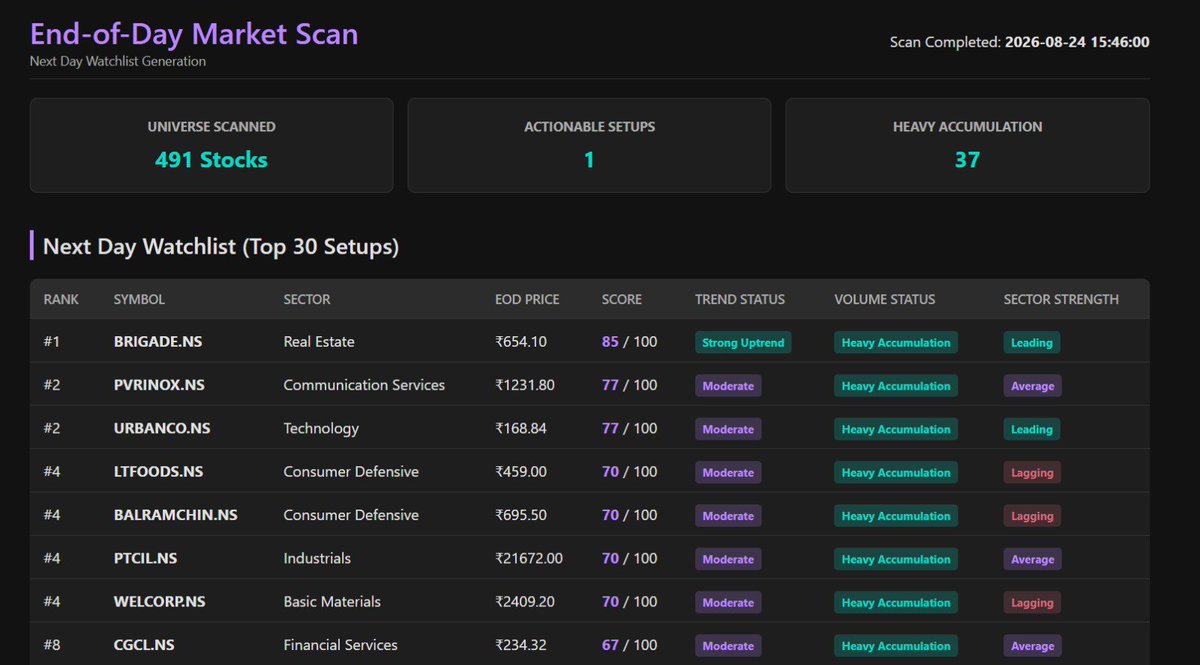This screenshot has width=1200, height=665.
Task: Click the 491 Stocks value
Action: [x=211, y=160]
